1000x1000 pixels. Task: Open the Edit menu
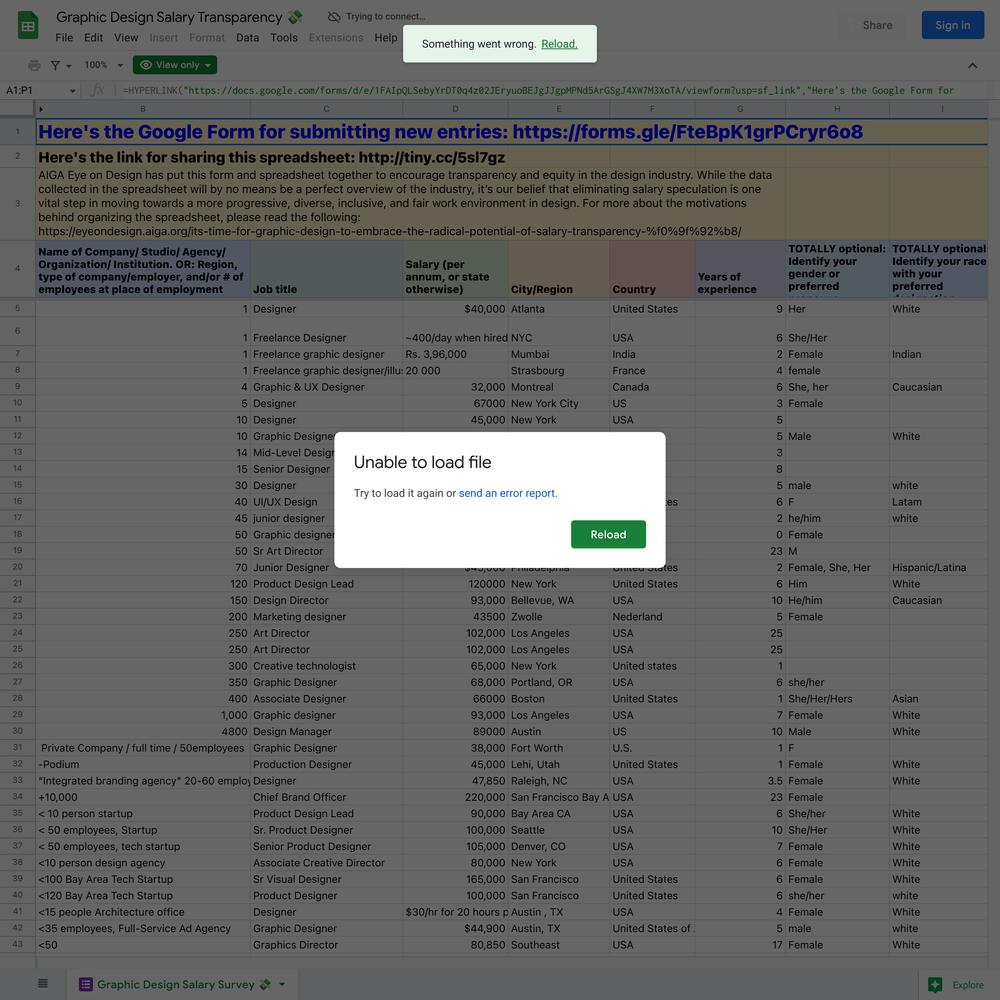(93, 38)
